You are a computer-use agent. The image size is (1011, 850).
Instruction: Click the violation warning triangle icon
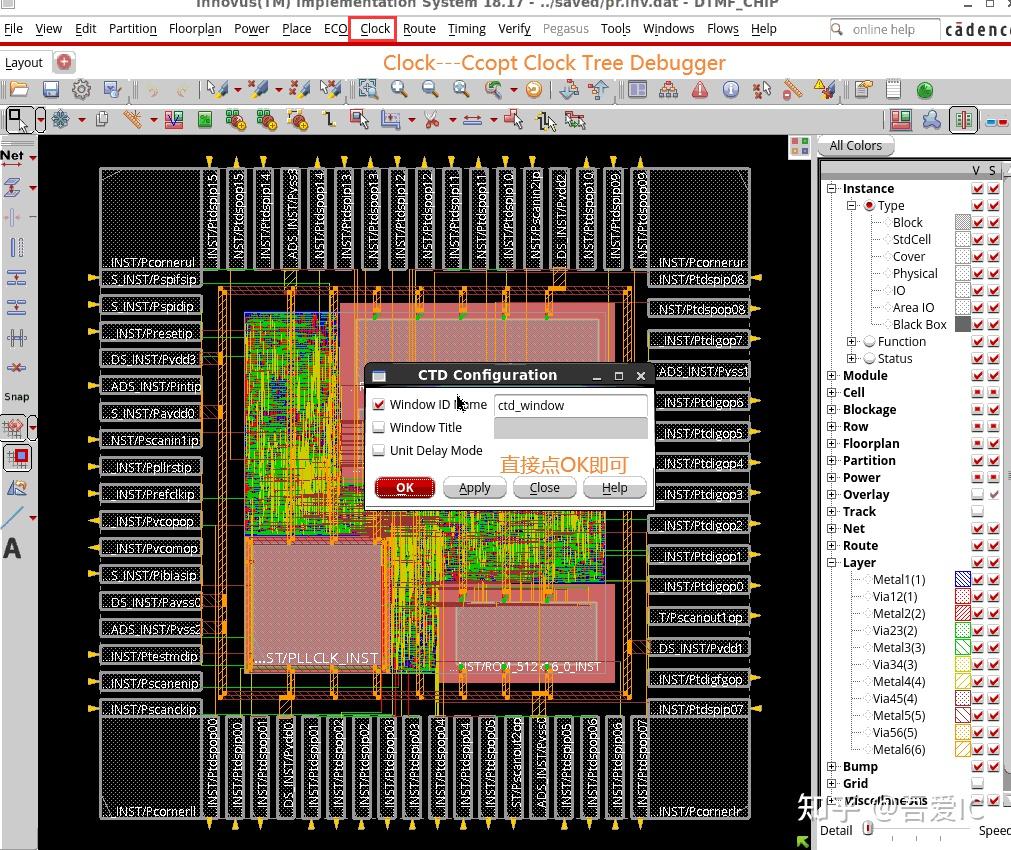(700, 90)
